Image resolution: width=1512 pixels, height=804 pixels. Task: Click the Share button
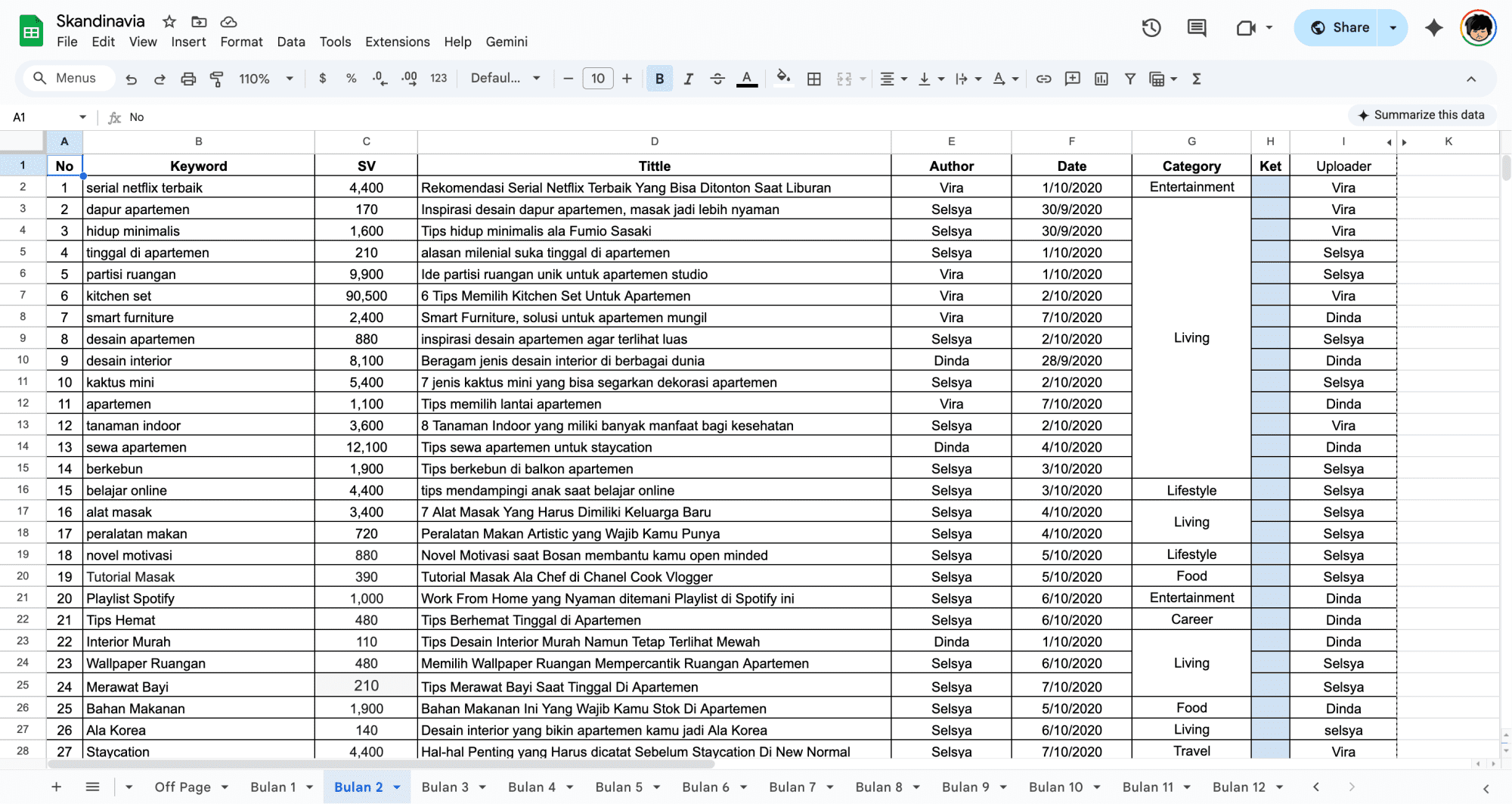click(x=1340, y=28)
